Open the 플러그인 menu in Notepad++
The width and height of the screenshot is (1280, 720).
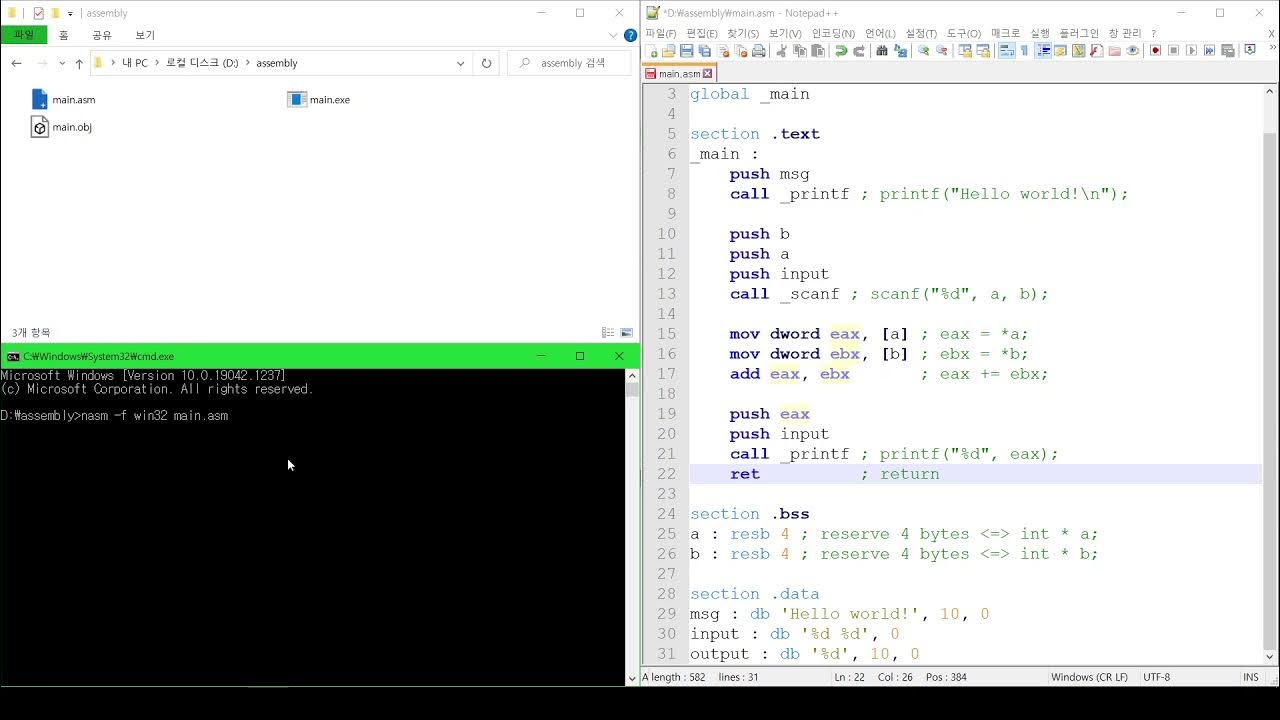[1079, 33]
